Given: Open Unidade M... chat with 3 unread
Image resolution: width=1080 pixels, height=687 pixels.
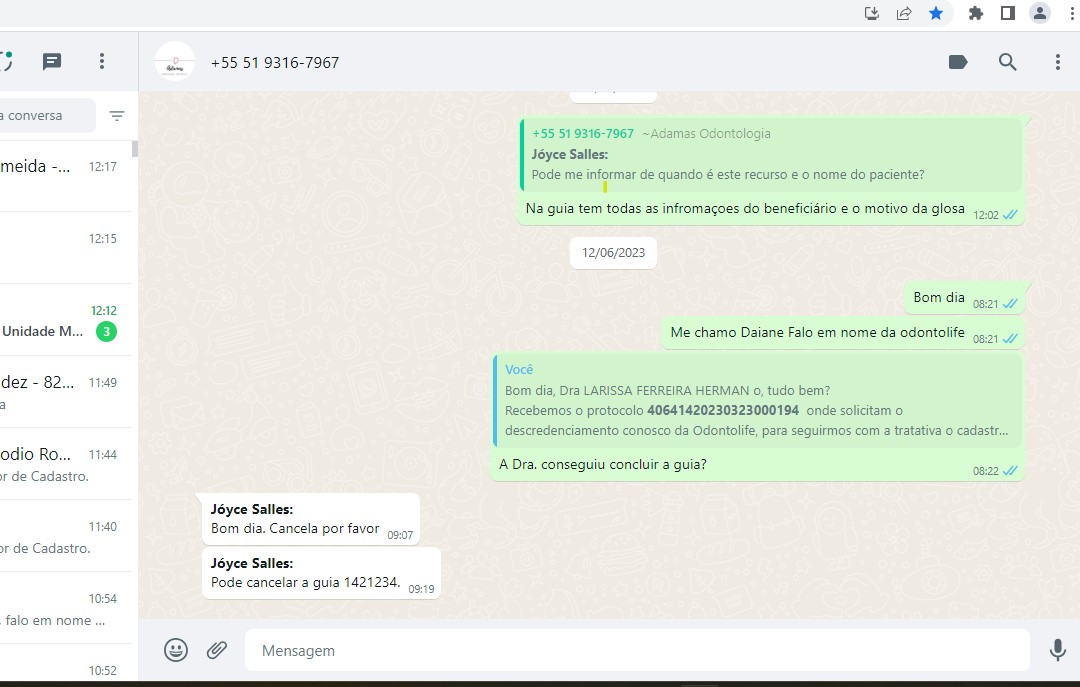Looking at the screenshot, I should coord(65,320).
